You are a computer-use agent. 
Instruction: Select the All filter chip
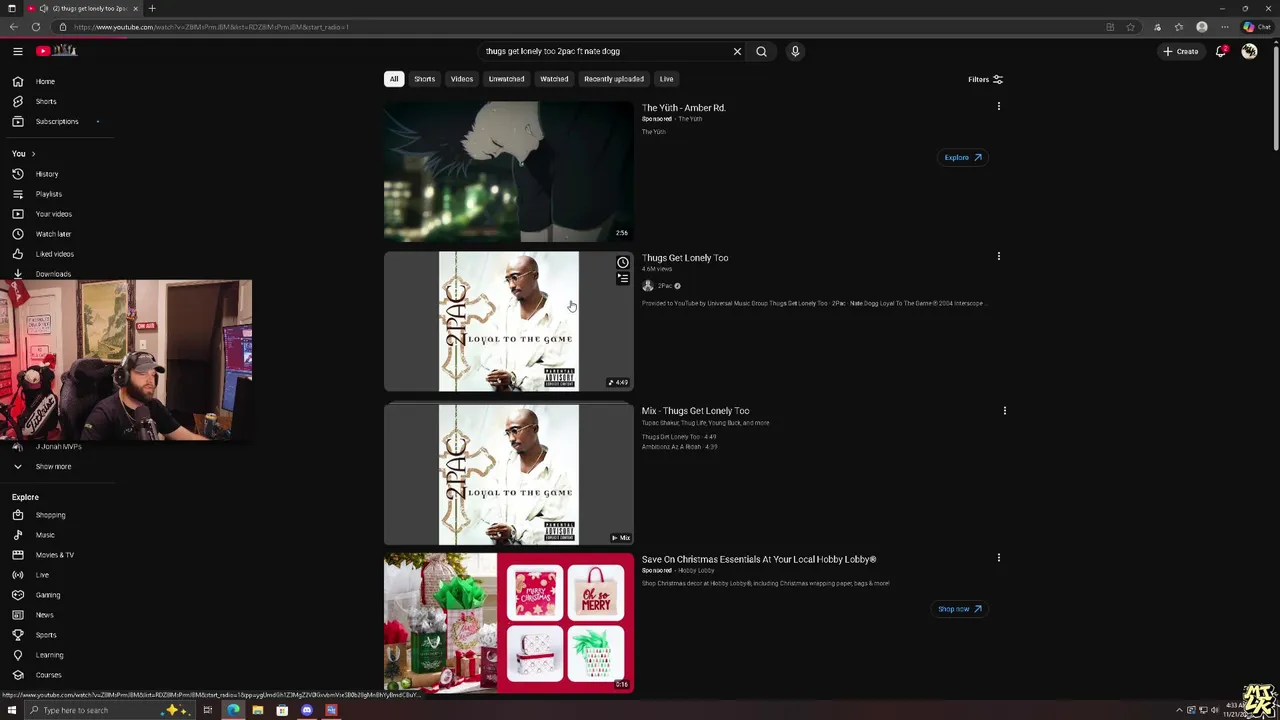coord(394,79)
